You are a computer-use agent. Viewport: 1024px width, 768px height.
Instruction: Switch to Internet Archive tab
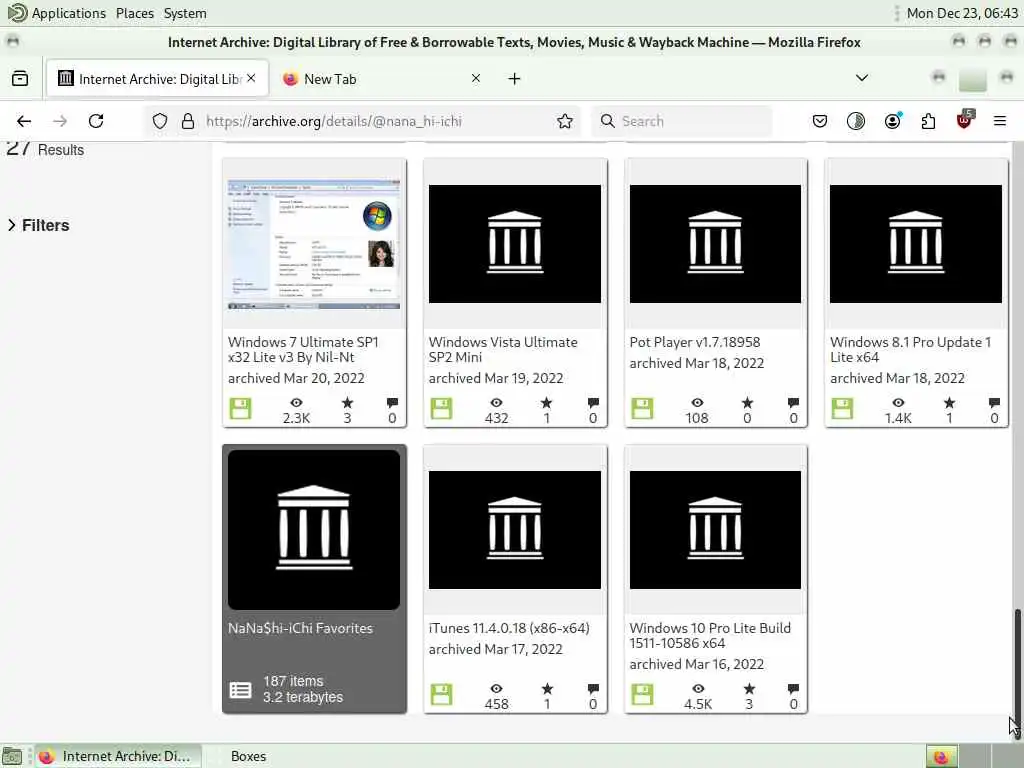pos(157,79)
